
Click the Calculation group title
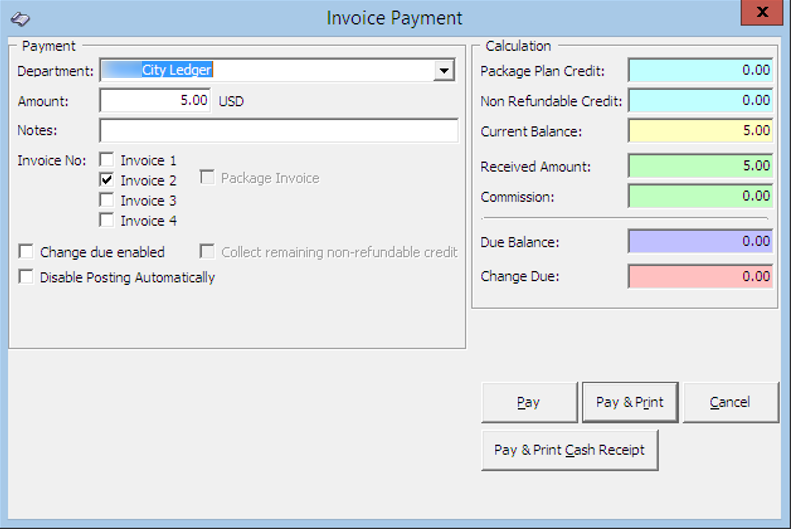[518, 46]
